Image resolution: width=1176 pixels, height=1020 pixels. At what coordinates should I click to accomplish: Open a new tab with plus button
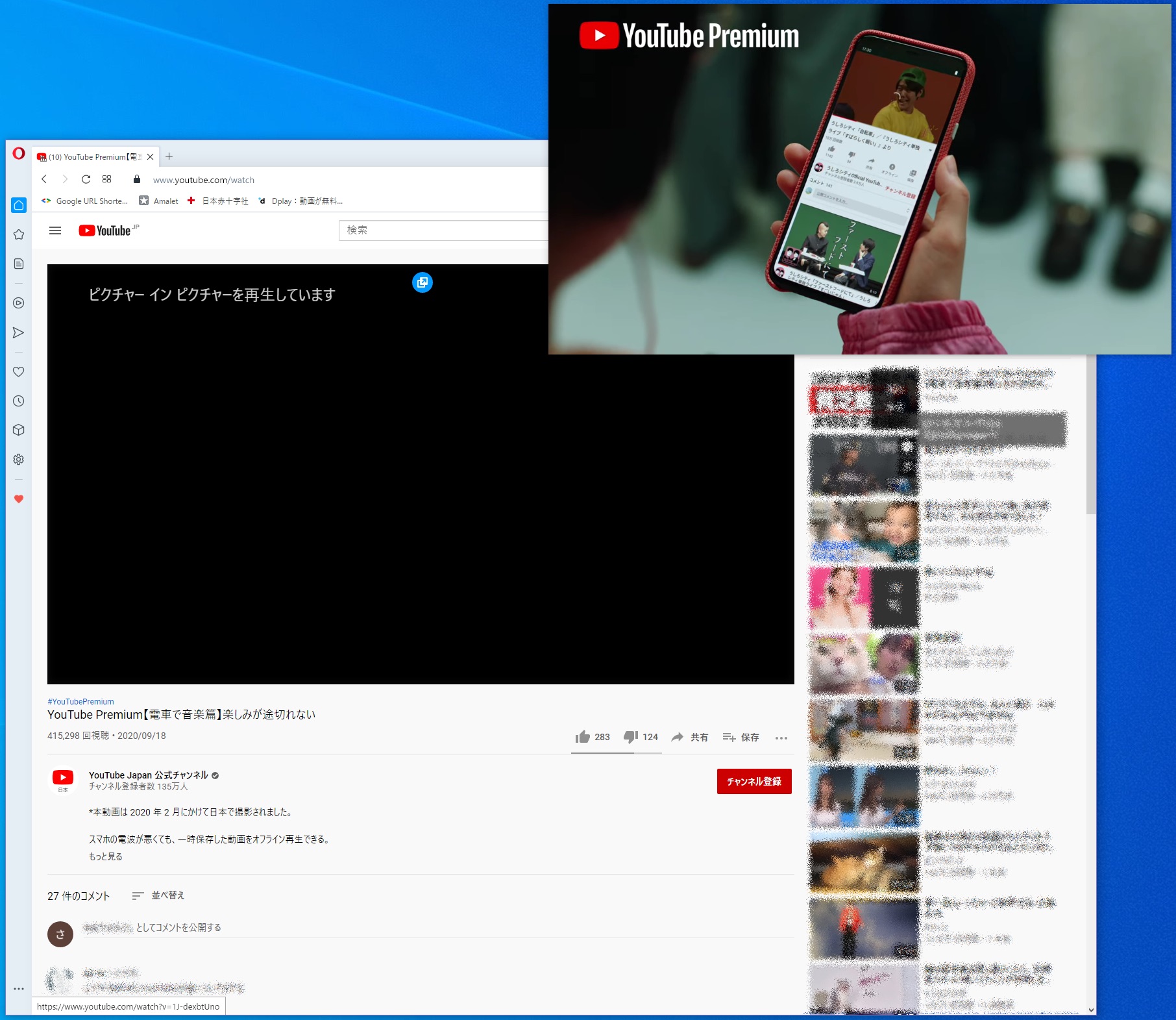(169, 156)
